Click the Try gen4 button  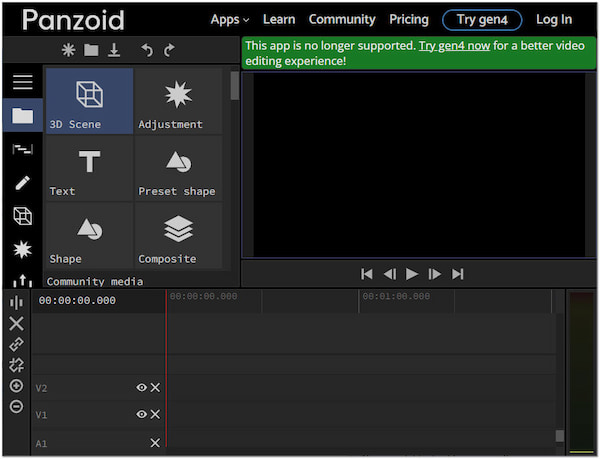tap(482, 20)
